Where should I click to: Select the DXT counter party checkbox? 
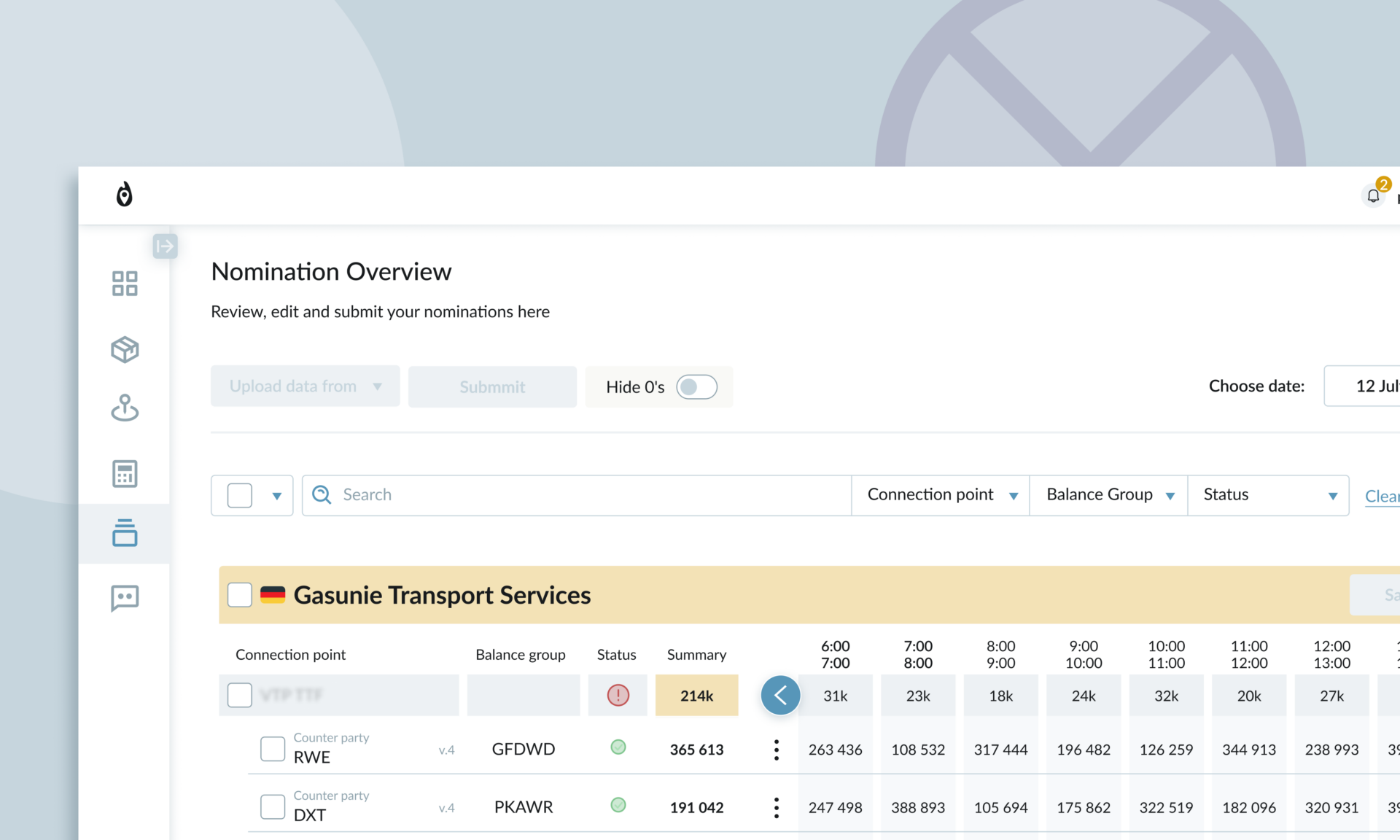[273, 806]
